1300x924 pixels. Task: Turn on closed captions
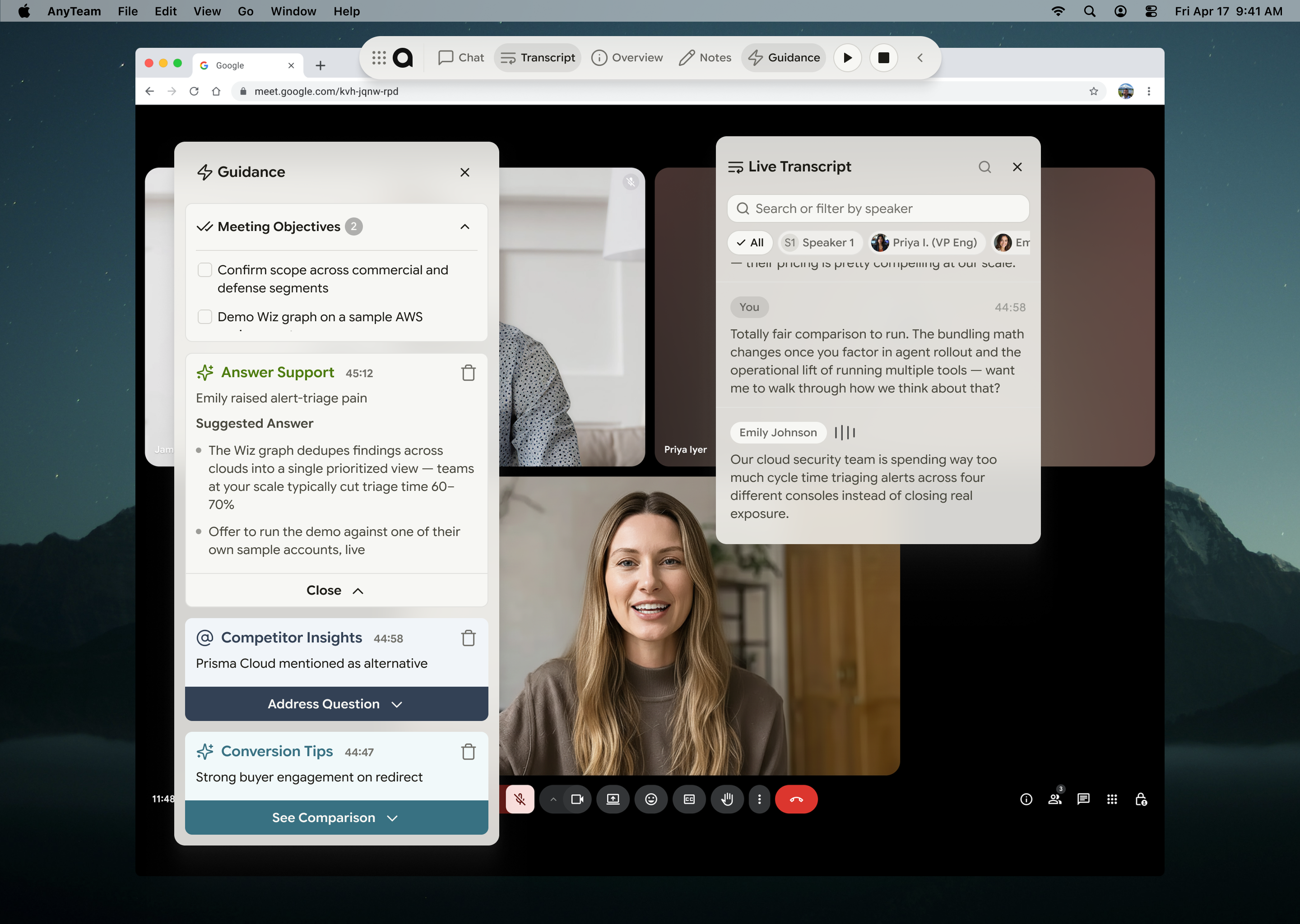click(689, 799)
